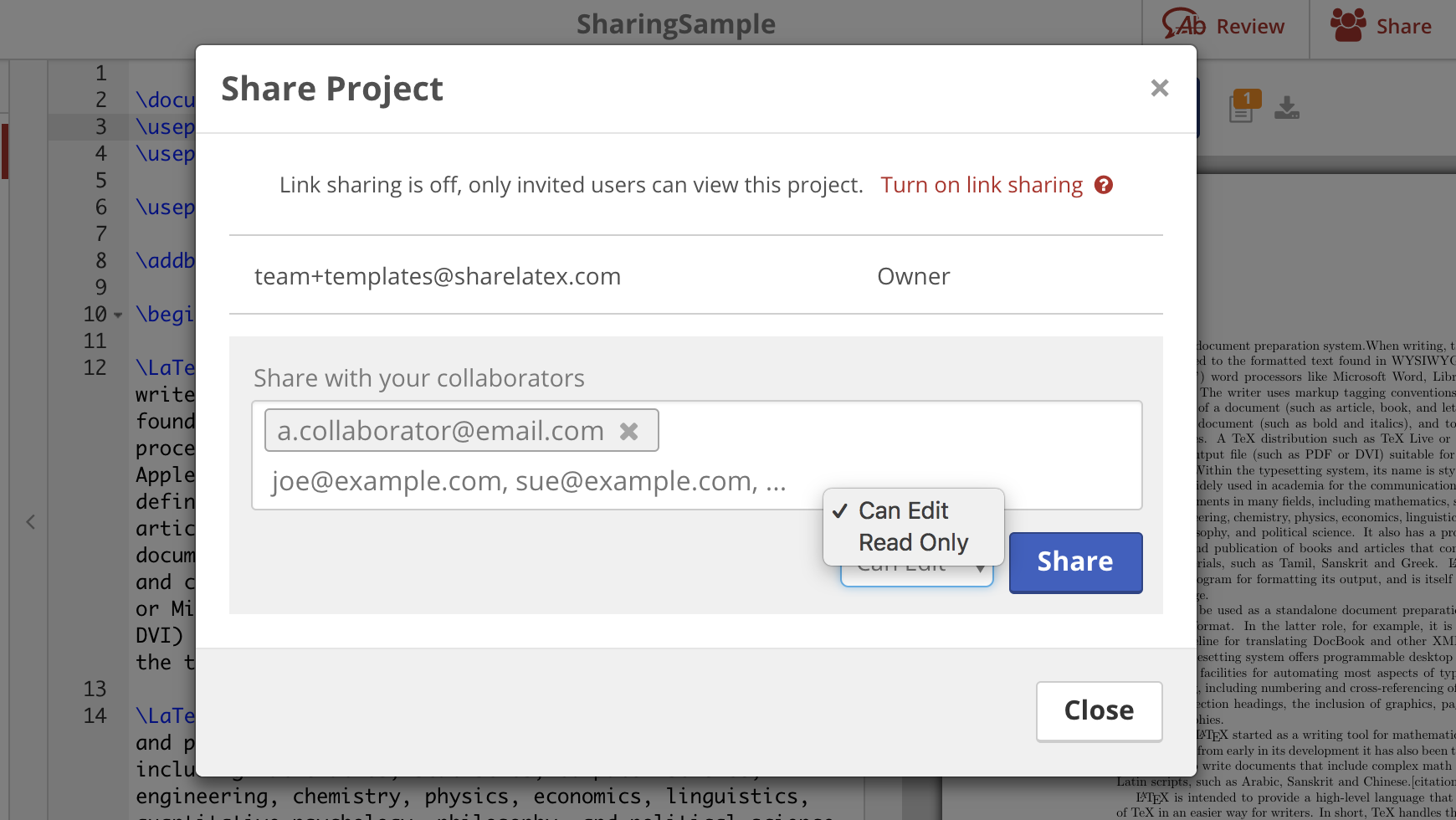Image resolution: width=1456 pixels, height=820 pixels.
Task: Collapse file panel with left chevron
Action: (x=30, y=522)
